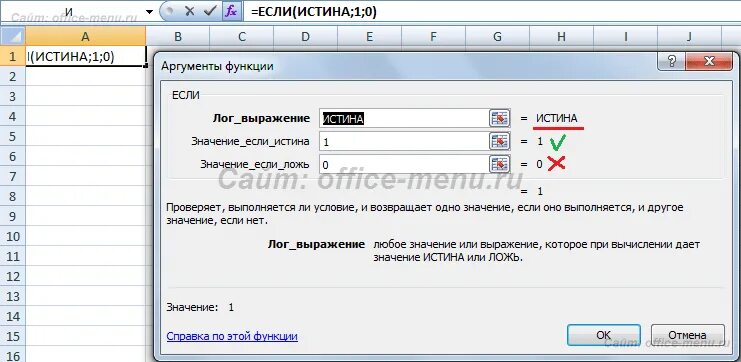Viewport: 741px width, 362px height.
Task: Click the Аргументы функции title bar
Action: (406, 66)
